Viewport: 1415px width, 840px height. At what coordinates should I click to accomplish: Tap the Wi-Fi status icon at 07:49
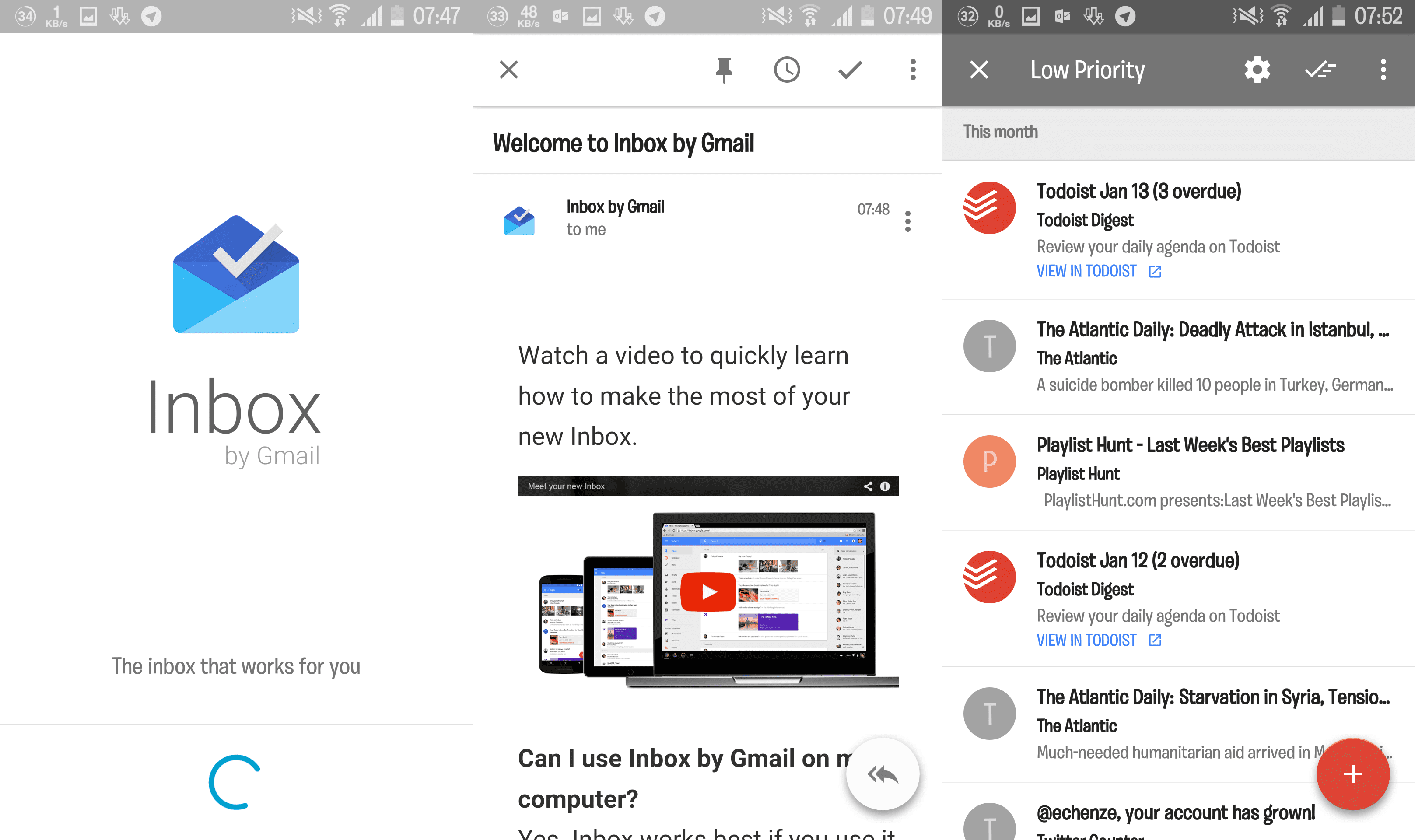pyautogui.click(x=810, y=16)
